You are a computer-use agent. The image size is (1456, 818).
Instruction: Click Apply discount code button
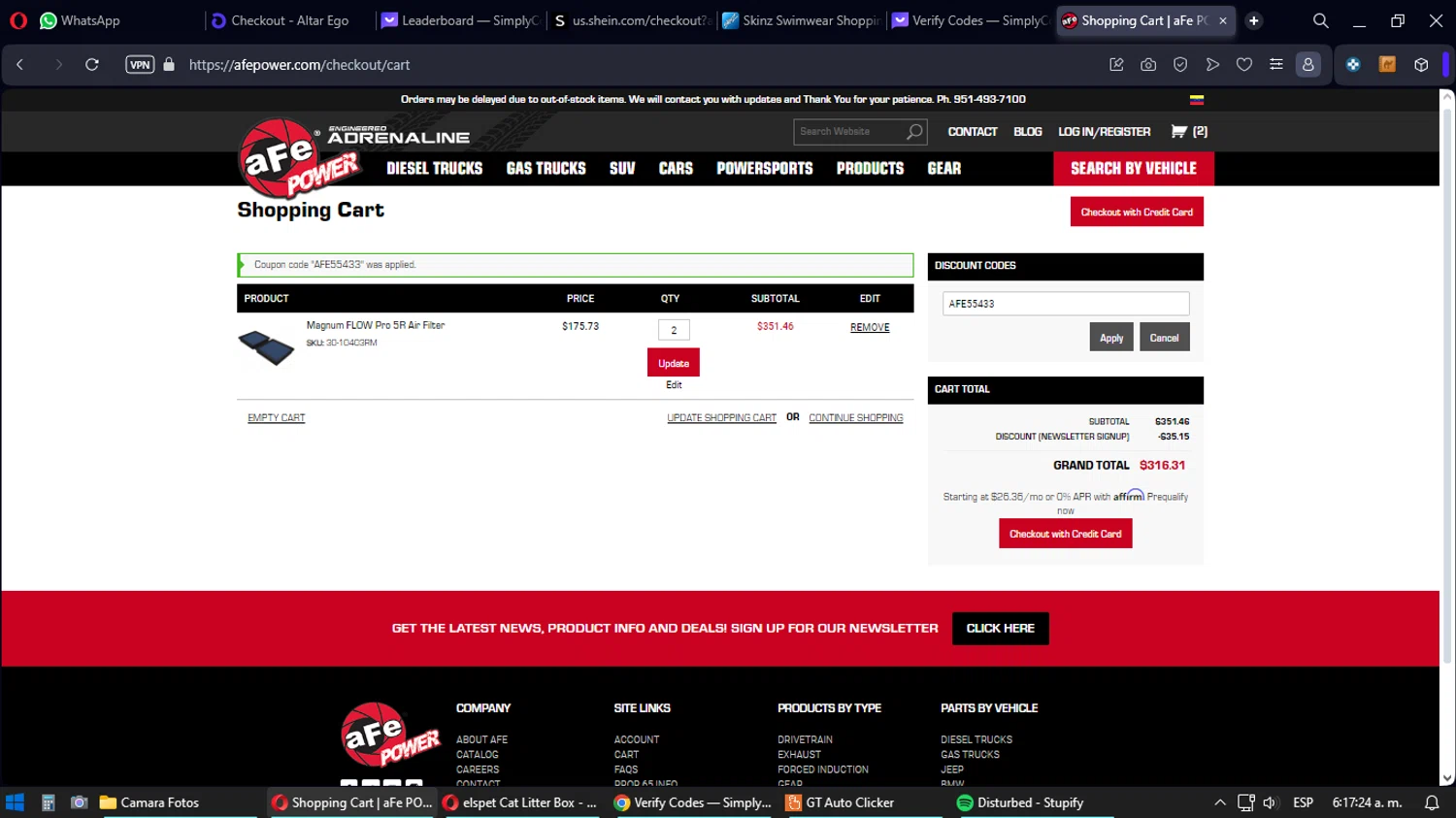[x=1111, y=338]
